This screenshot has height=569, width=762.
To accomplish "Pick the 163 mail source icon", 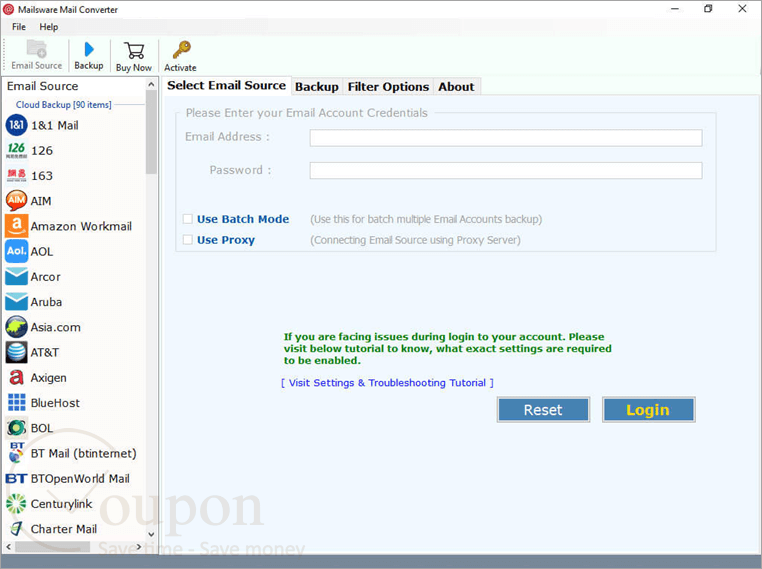I will click(x=17, y=176).
